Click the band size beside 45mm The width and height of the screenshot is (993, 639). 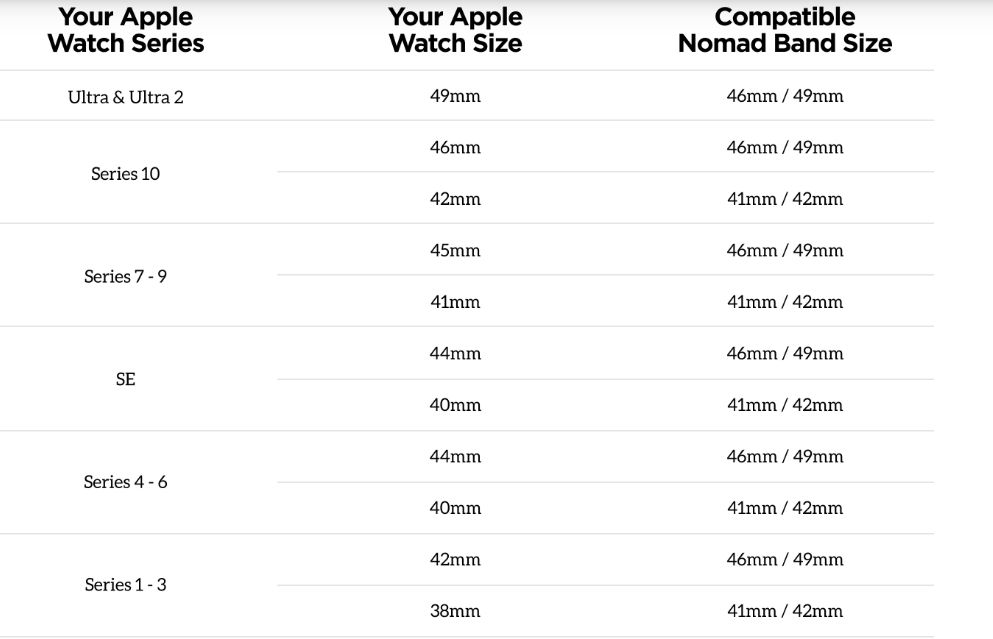click(785, 251)
